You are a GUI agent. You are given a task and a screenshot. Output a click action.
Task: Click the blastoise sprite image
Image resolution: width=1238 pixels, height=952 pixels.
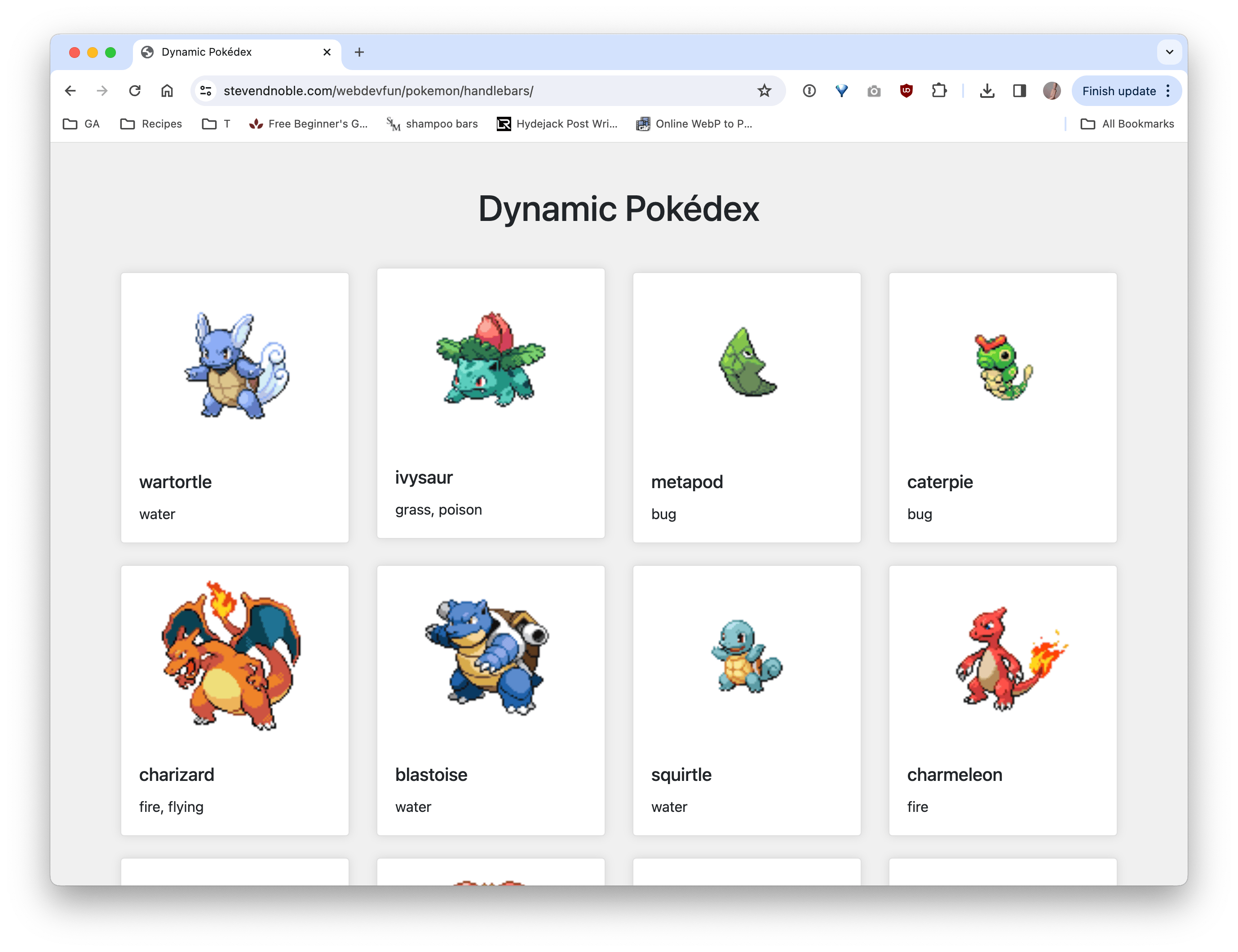click(x=487, y=657)
